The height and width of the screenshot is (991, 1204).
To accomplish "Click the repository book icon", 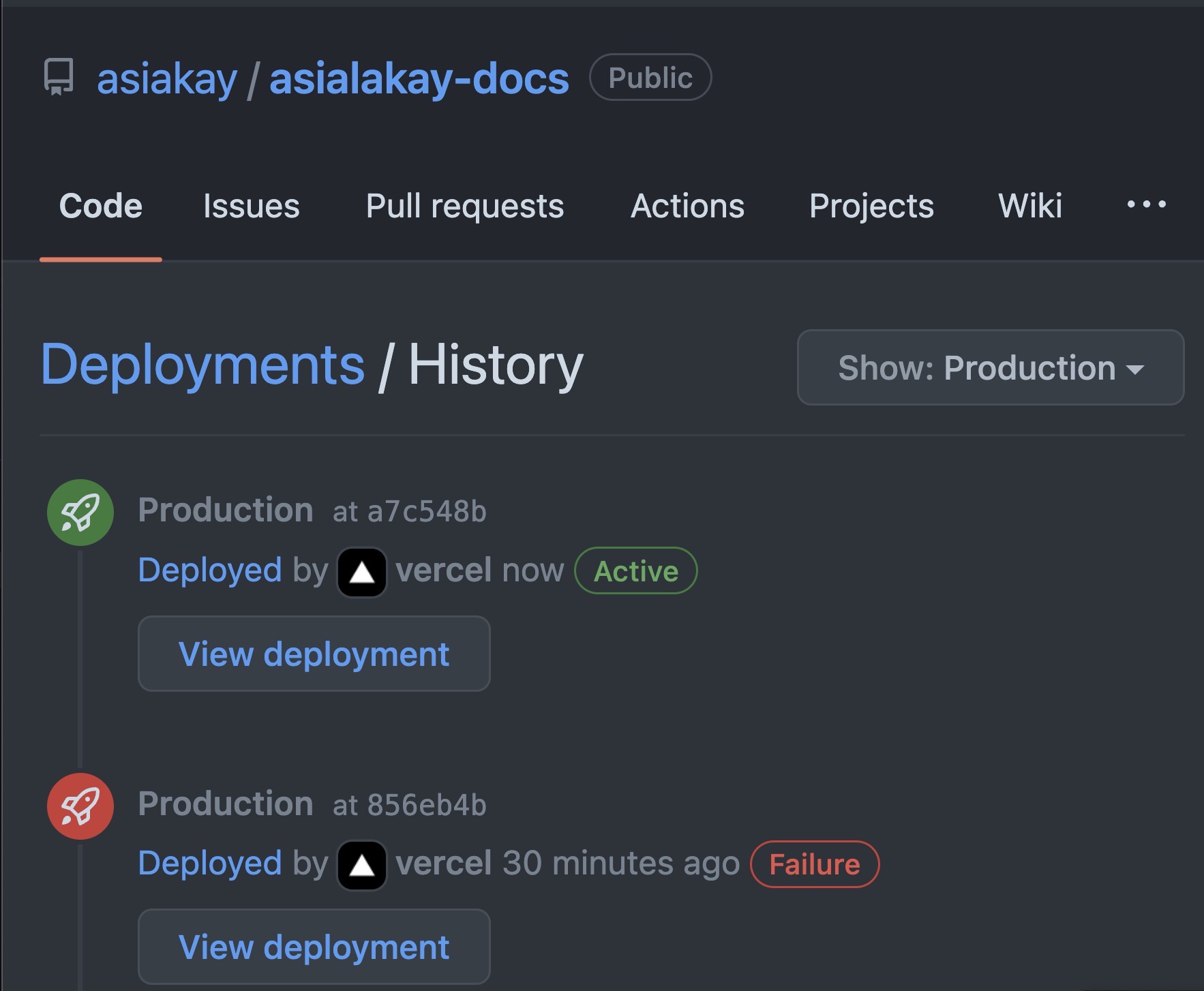I will pyautogui.click(x=59, y=77).
